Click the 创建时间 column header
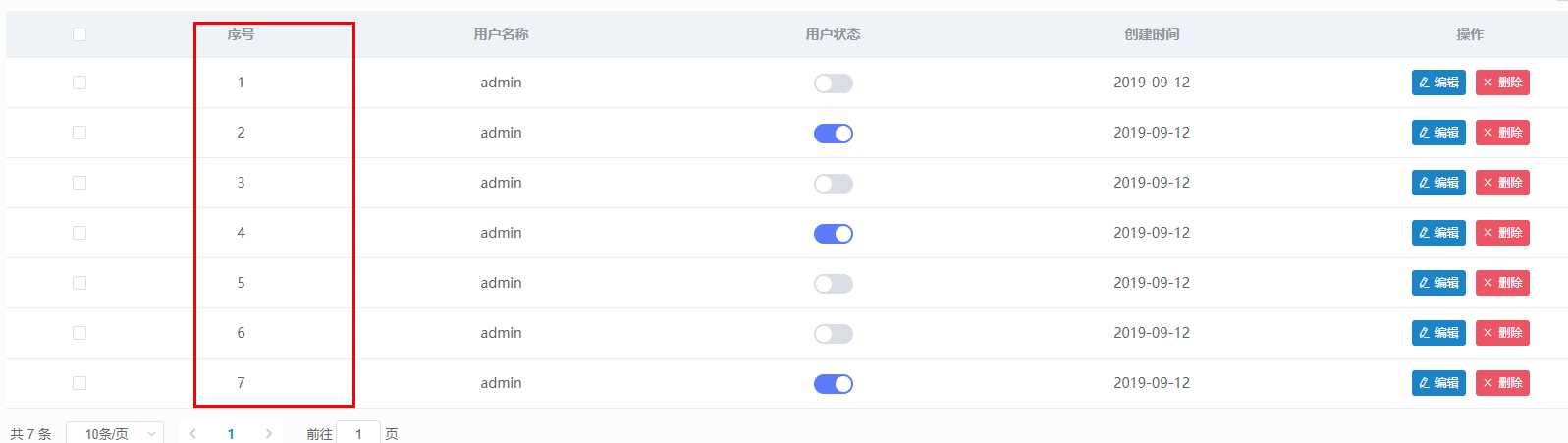 [1151, 34]
